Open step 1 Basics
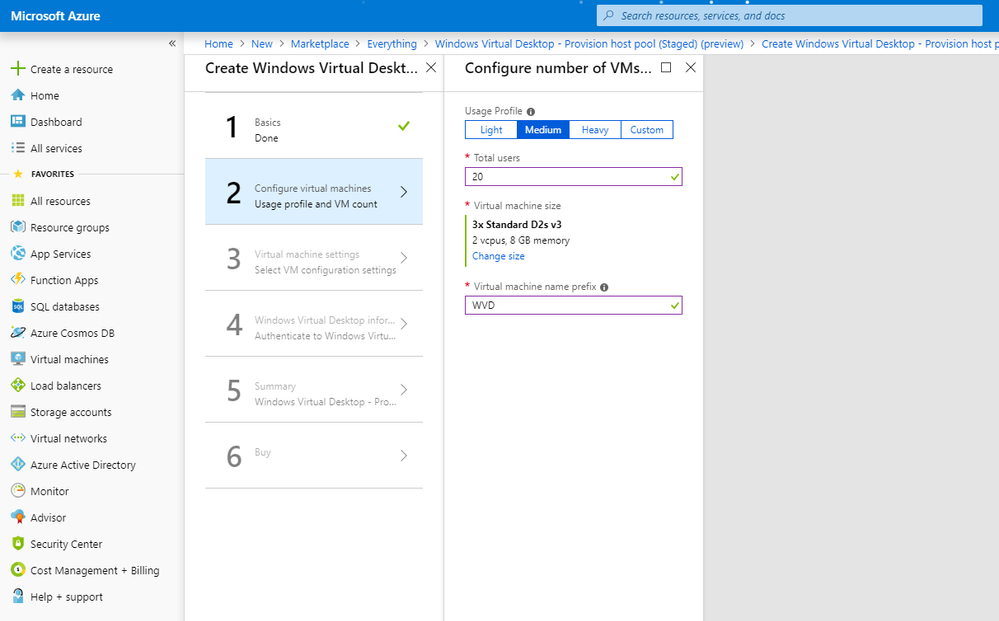999x621 pixels. click(314, 126)
